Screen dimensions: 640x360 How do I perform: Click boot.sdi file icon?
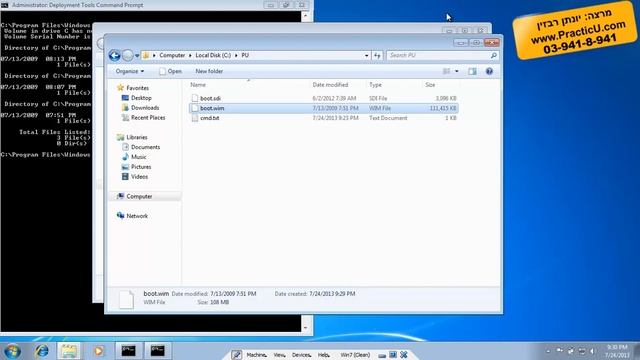pos(195,98)
